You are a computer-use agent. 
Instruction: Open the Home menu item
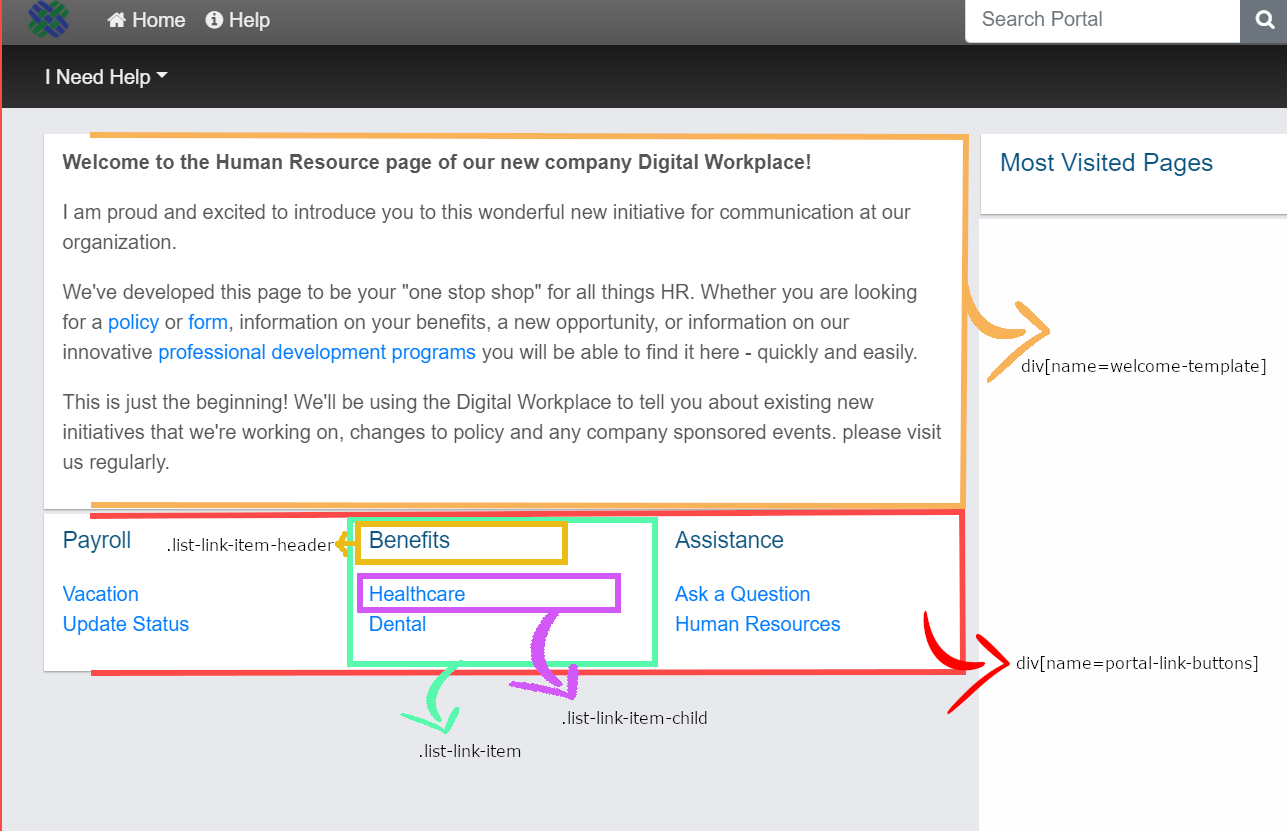[x=158, y=20]
